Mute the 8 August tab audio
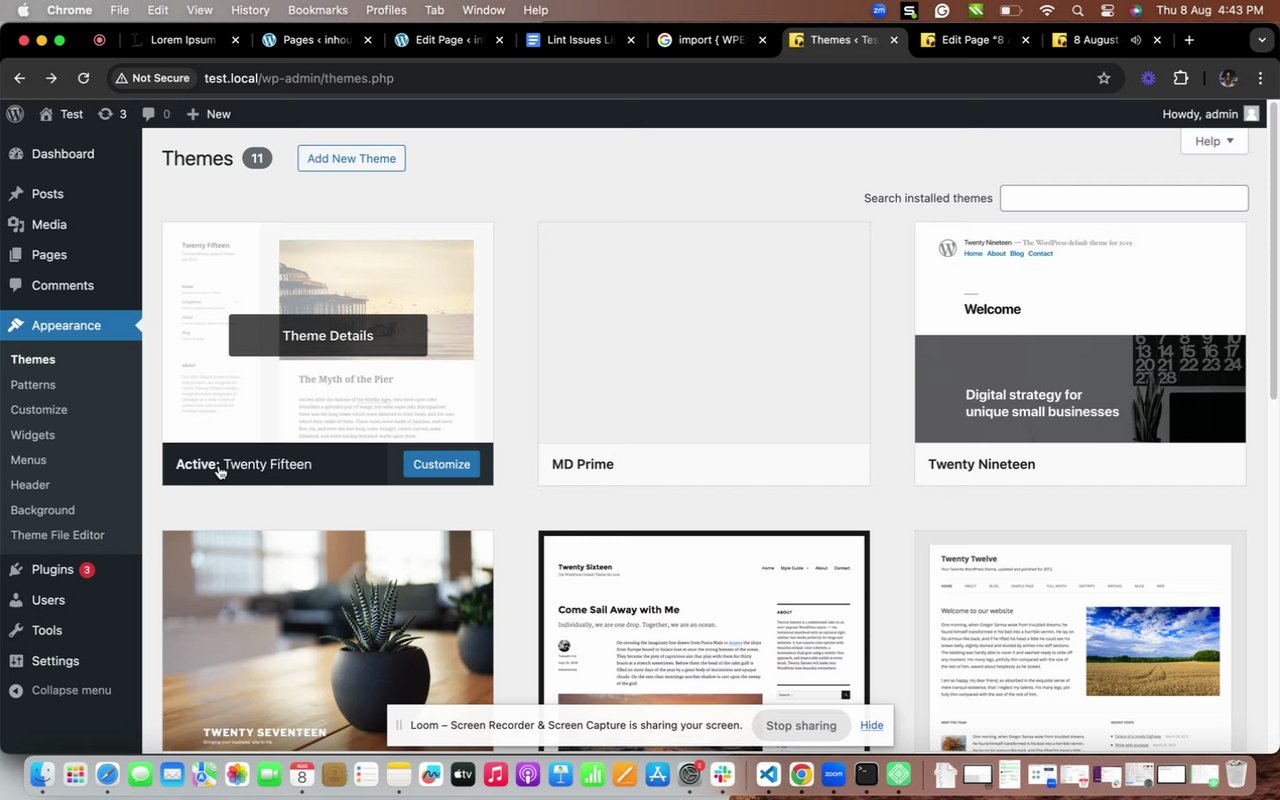This screenshot has height=800, width=1280. pos(1136,40)
